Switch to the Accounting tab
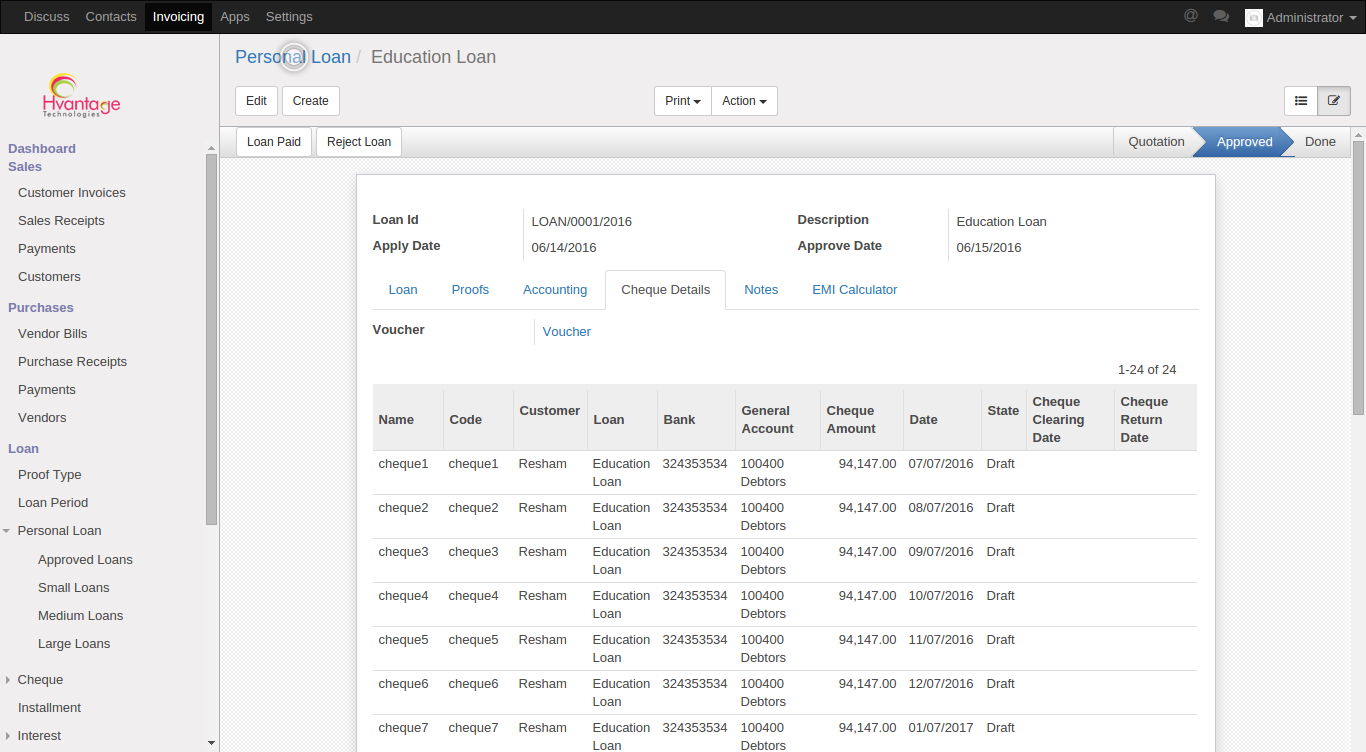1366x752 pixels. coord(555,290)
